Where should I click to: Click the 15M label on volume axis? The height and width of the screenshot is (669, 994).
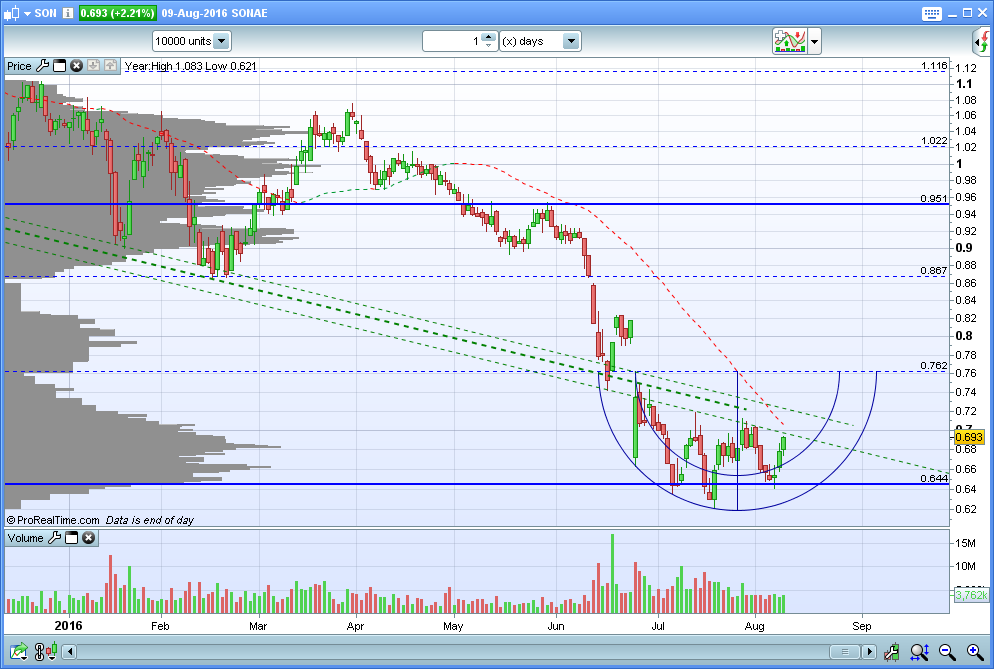click(x=965, y=543)
